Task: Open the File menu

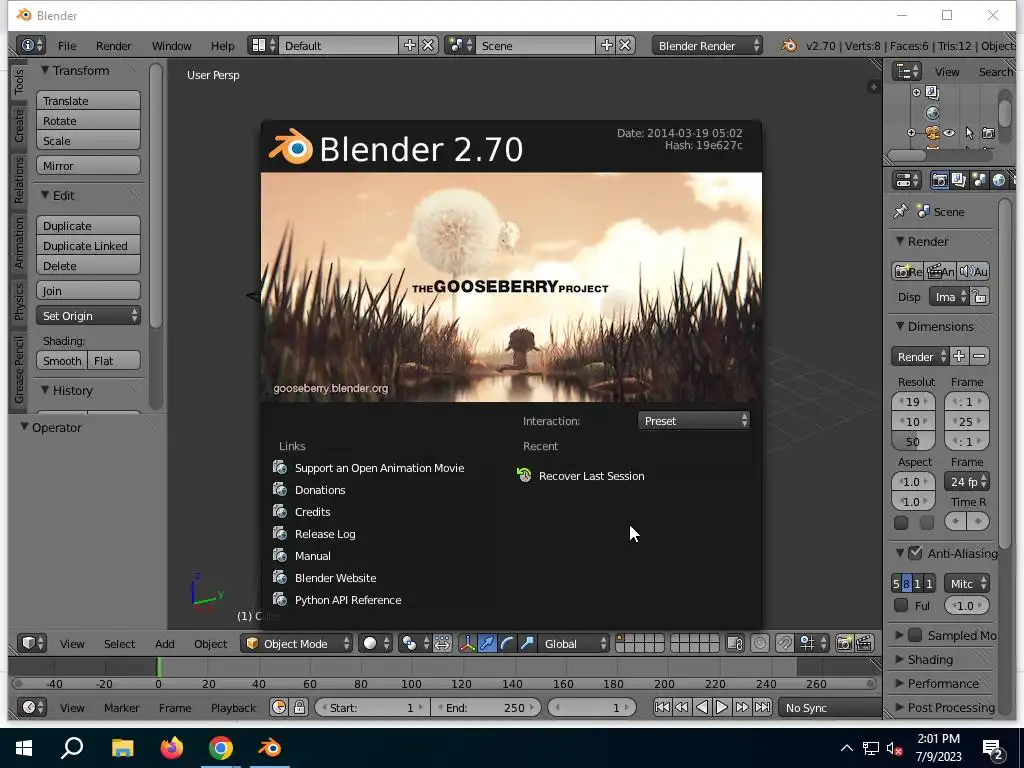Action: point(67,46)
